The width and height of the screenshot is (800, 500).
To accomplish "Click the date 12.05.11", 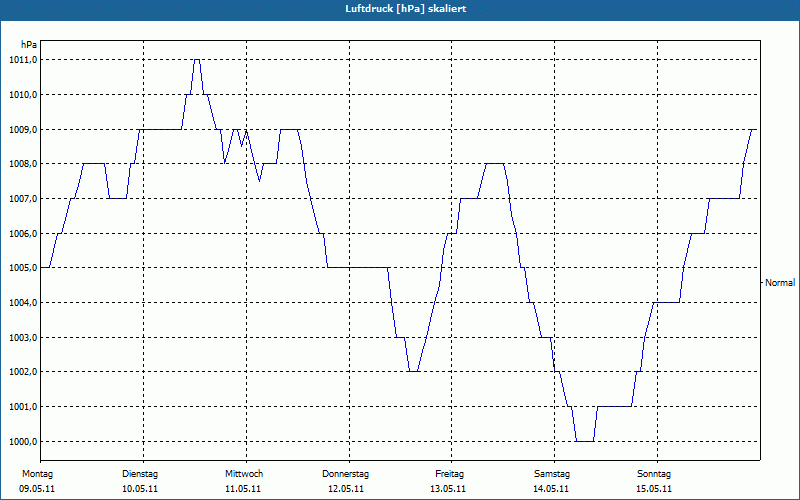I will pyautogui.click(x=346, y=489).
